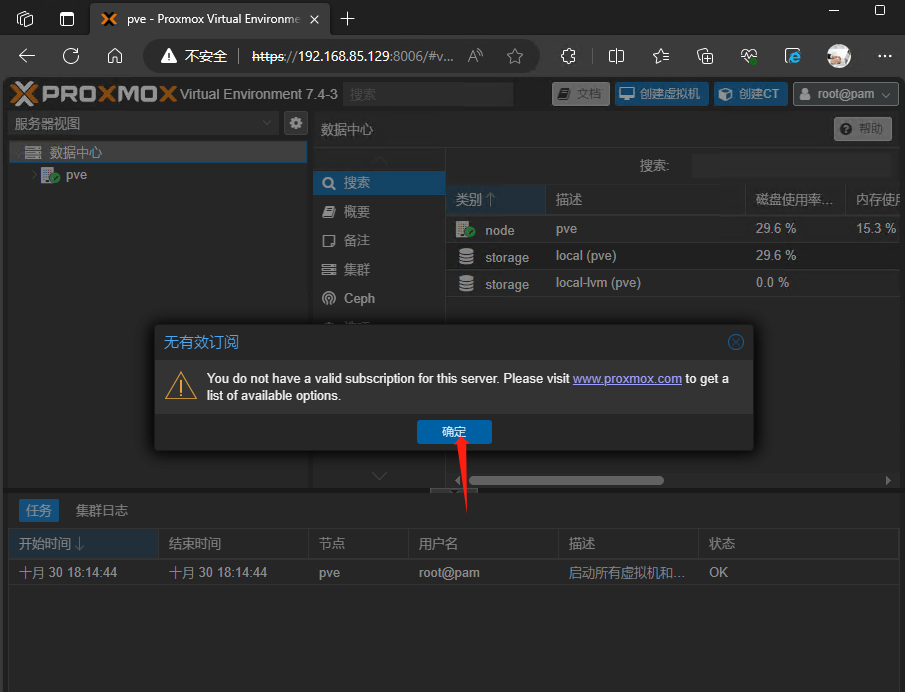Open the browser profile avatar
The image size is (905, 692).
click(839, 56)
